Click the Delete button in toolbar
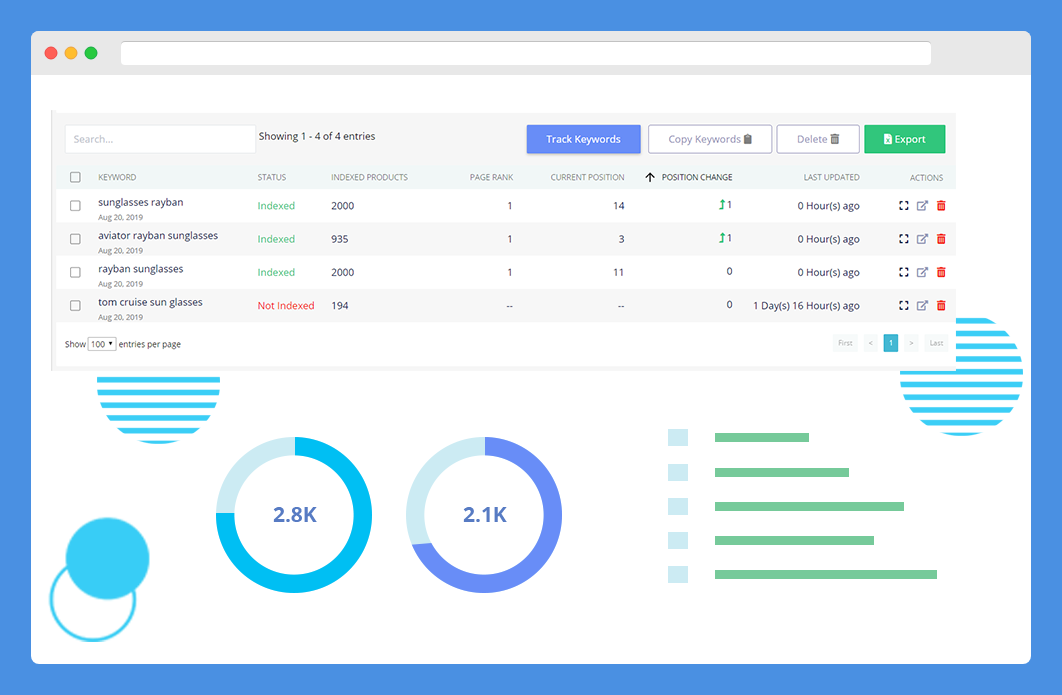 [x=818, y=139]
